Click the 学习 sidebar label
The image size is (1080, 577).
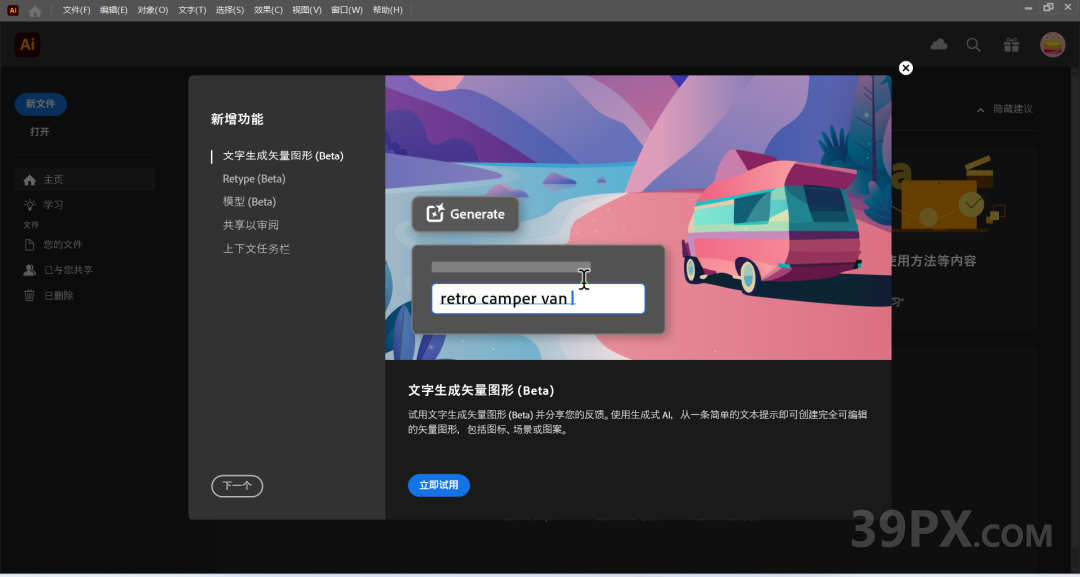pyautogui.click(x=54, y=204)
